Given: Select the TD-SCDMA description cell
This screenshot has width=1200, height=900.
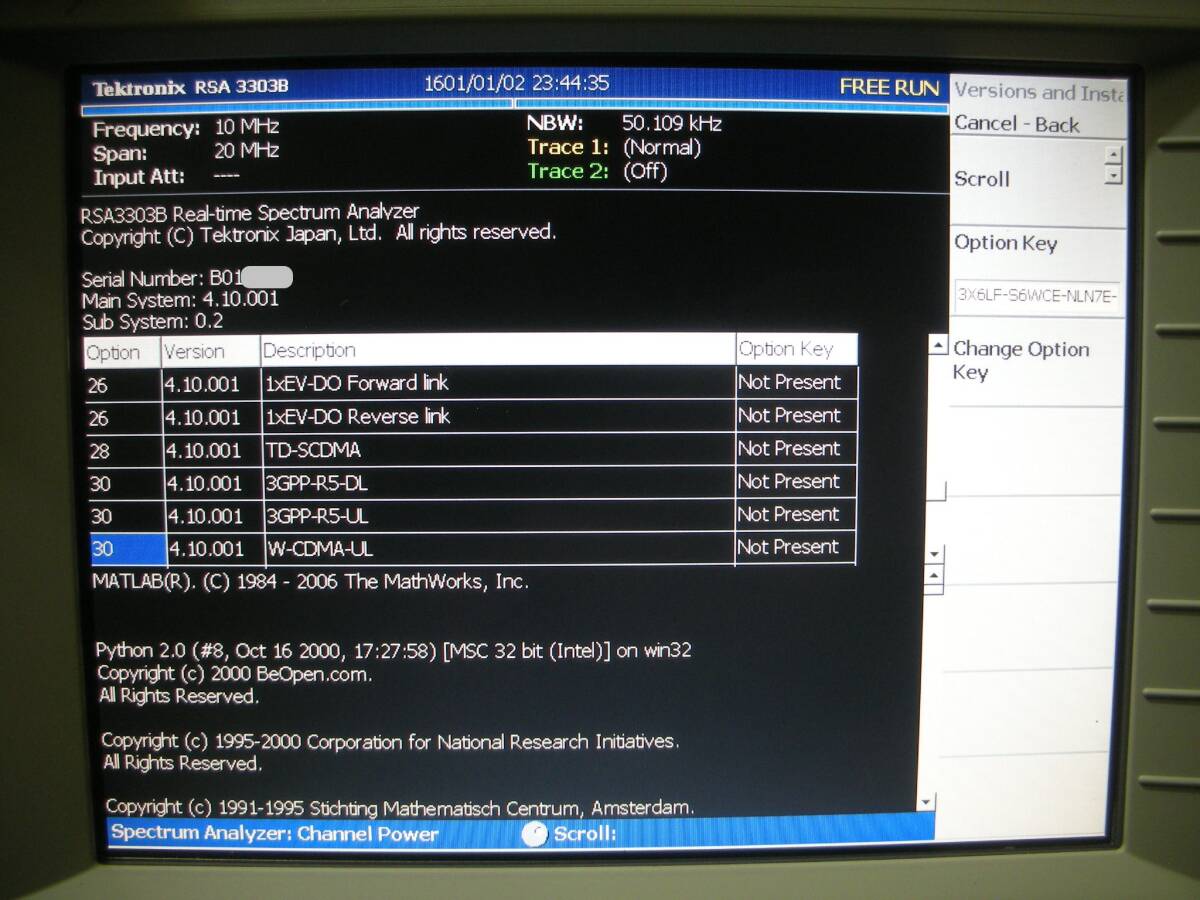Looking at the screenshot, I should [x=498, y=450].
